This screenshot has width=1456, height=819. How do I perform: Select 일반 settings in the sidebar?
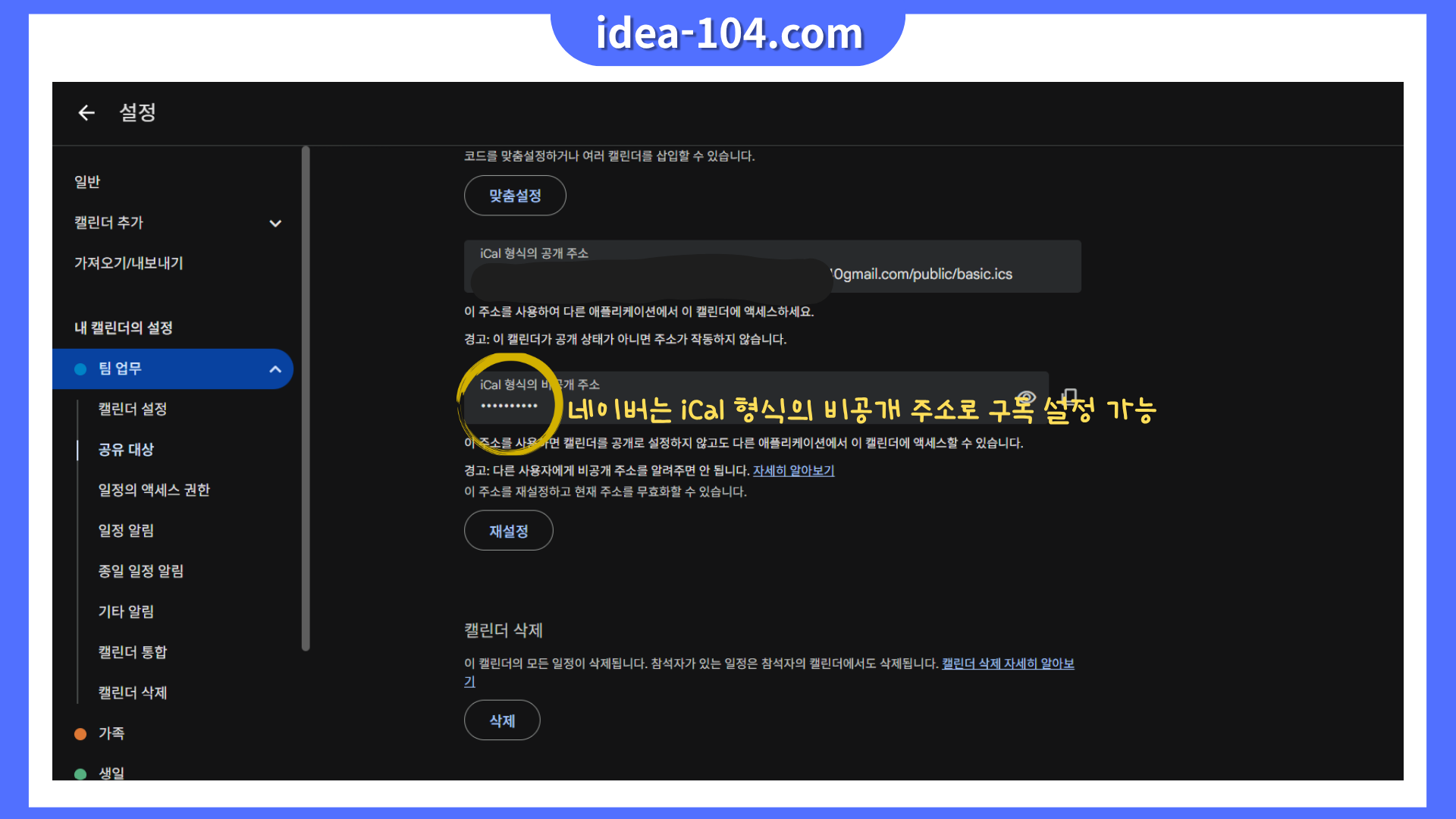click(x=87, y=182)
